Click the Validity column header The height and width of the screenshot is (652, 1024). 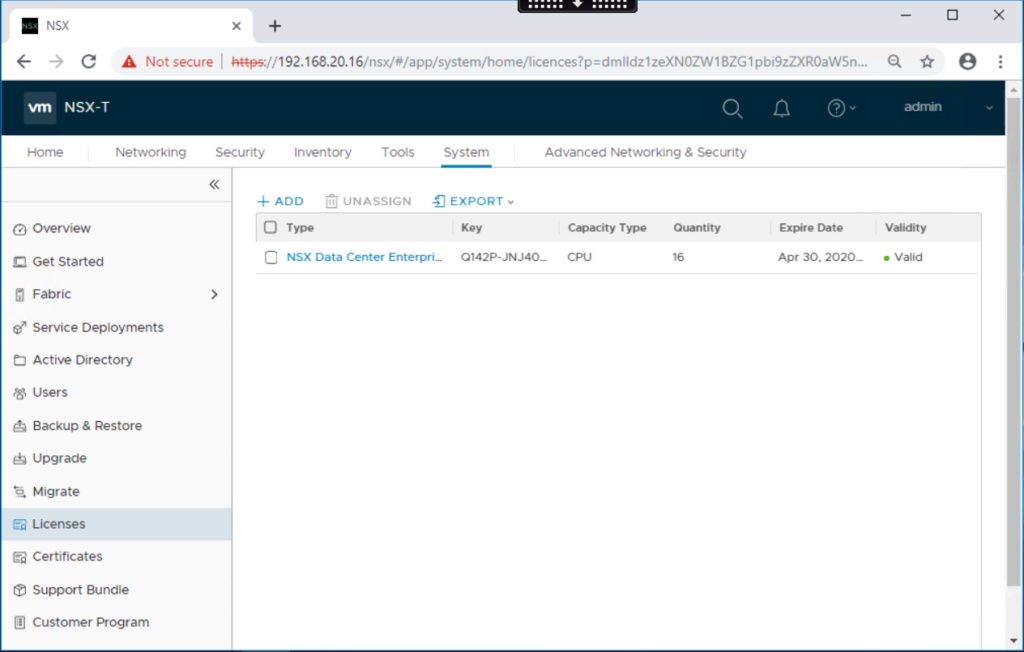coord(905,227)
